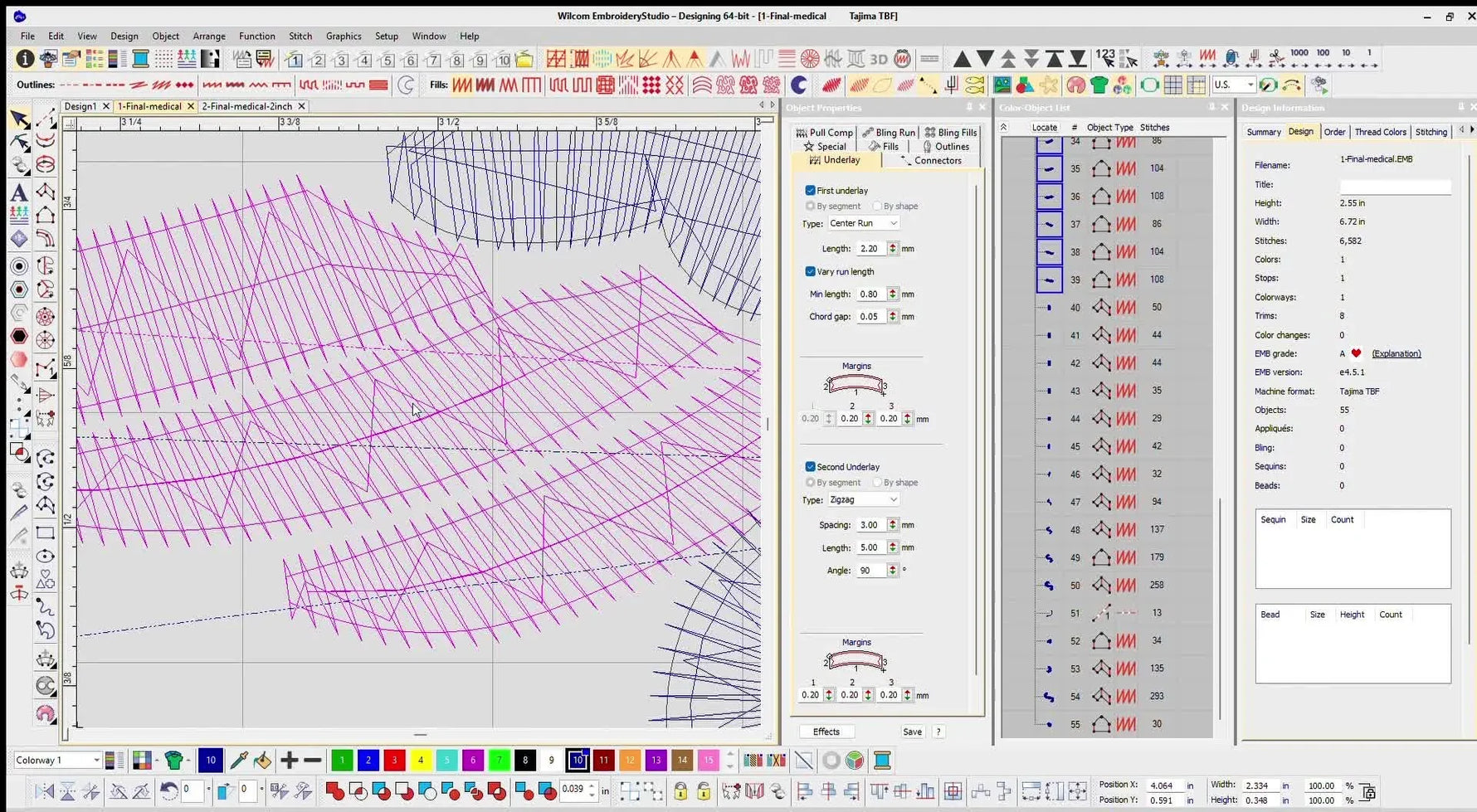
Task: Open the Stitch menu
Action: pyautogui.click(x=300, y=36)
